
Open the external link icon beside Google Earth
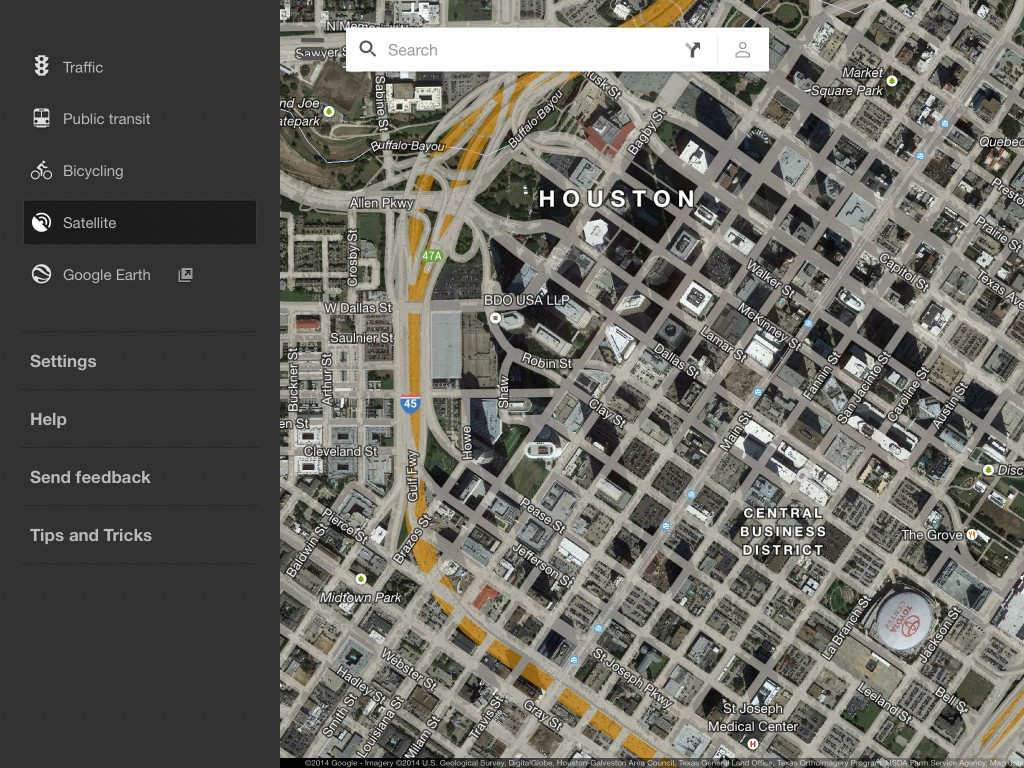[185, 275]
